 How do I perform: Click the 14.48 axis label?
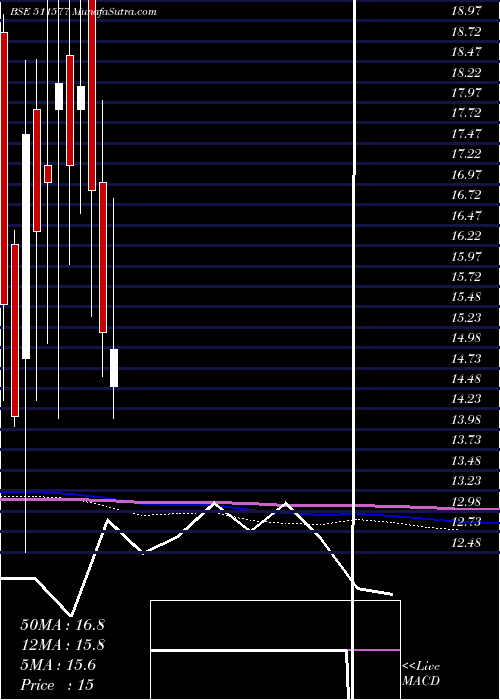click(466, 379)
